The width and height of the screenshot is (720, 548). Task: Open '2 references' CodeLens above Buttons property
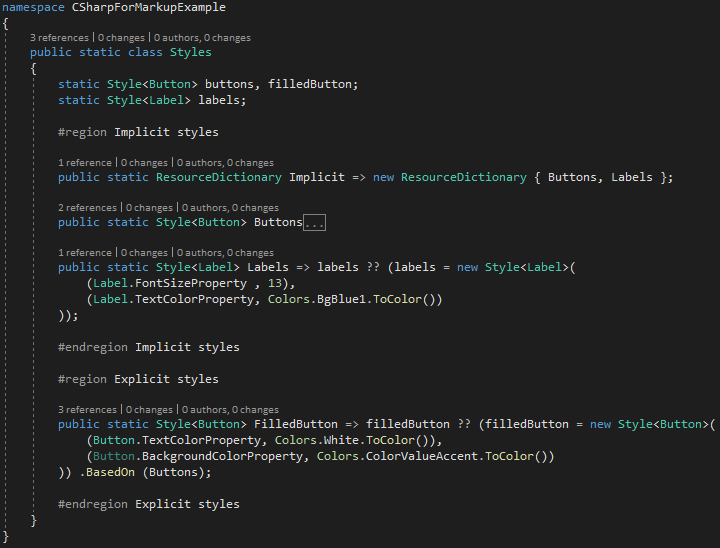(87, 208)
